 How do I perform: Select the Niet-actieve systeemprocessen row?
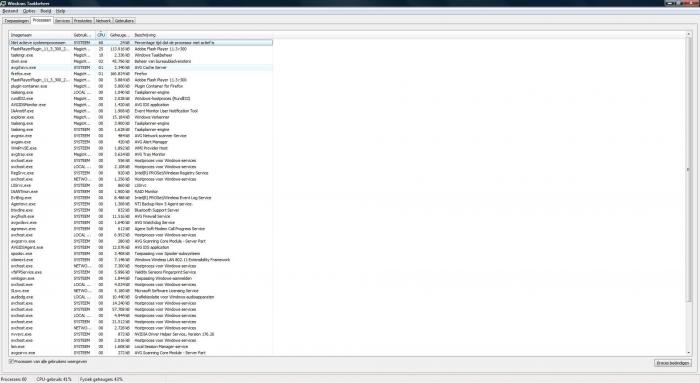point(141,43)
